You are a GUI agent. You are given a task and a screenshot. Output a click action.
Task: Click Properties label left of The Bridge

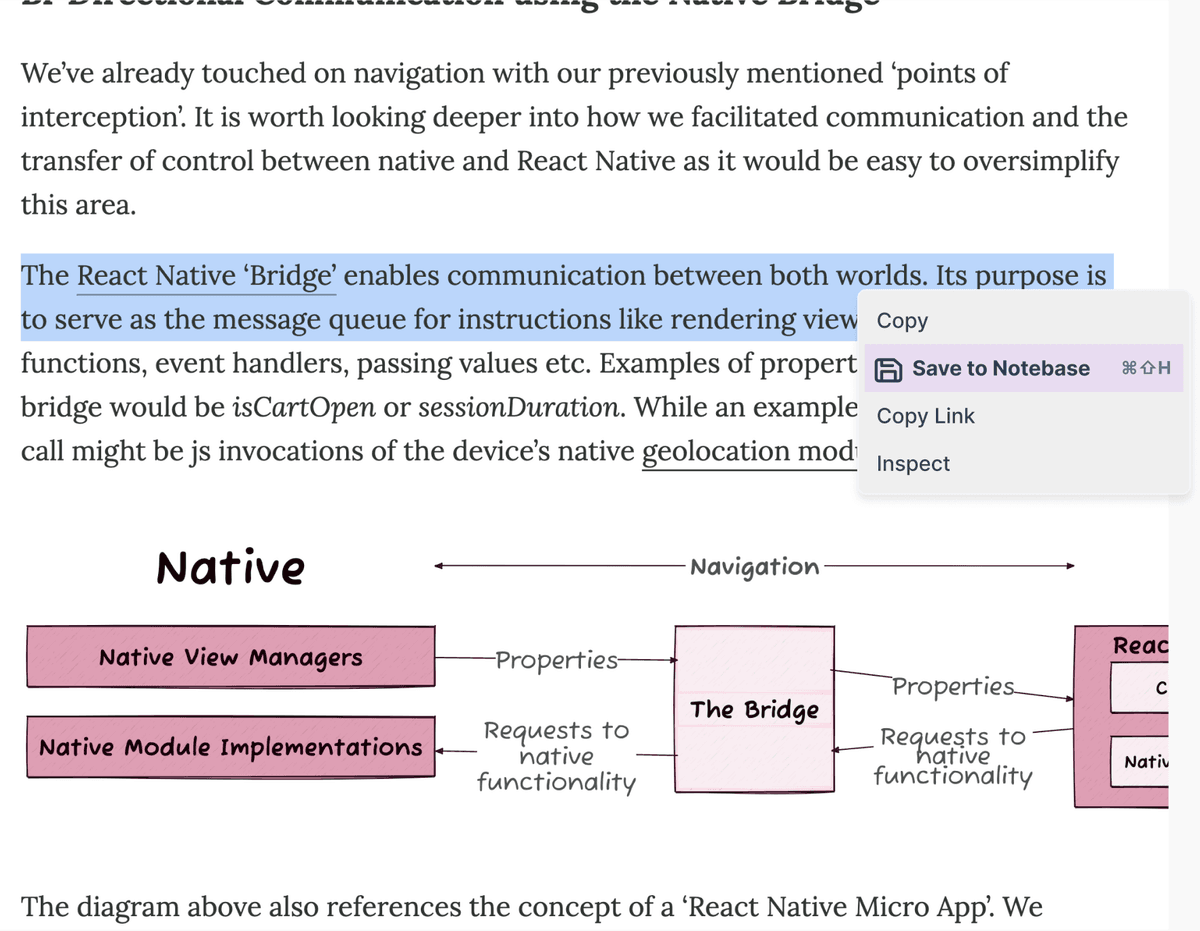tap(556, 660)
